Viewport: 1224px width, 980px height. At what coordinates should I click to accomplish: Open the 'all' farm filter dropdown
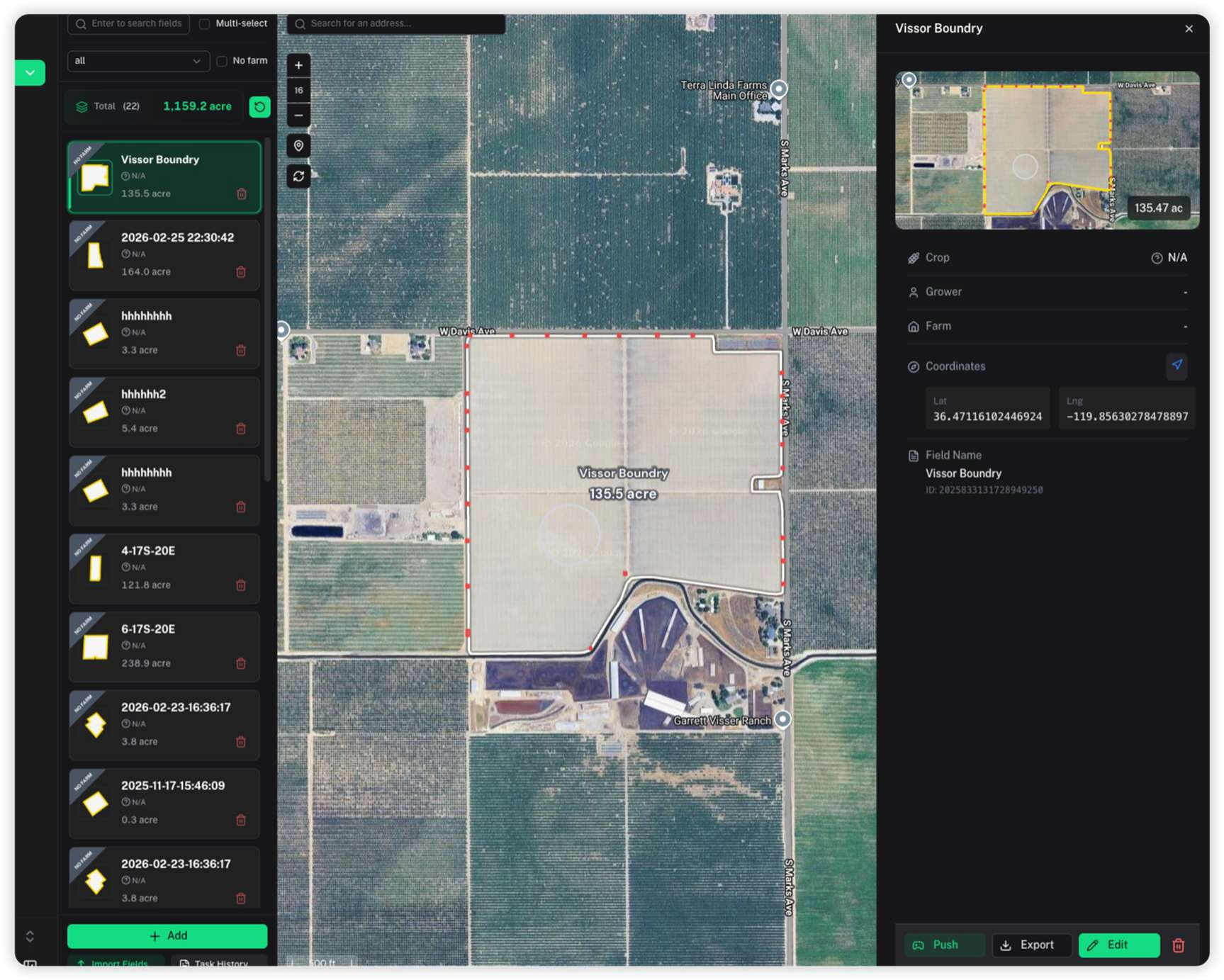pyautogui.click(x=137, y=61)
